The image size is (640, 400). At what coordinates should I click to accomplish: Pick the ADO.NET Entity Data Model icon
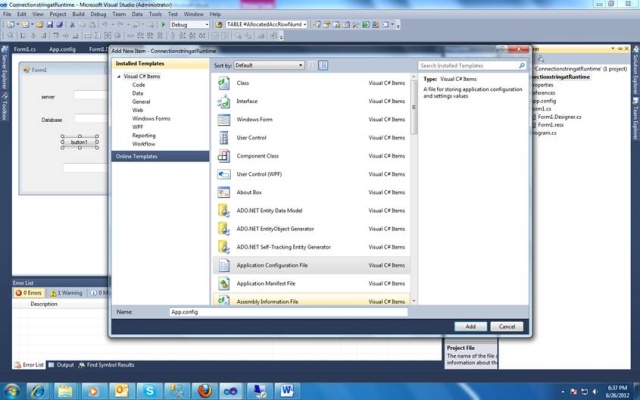[224, 211]
